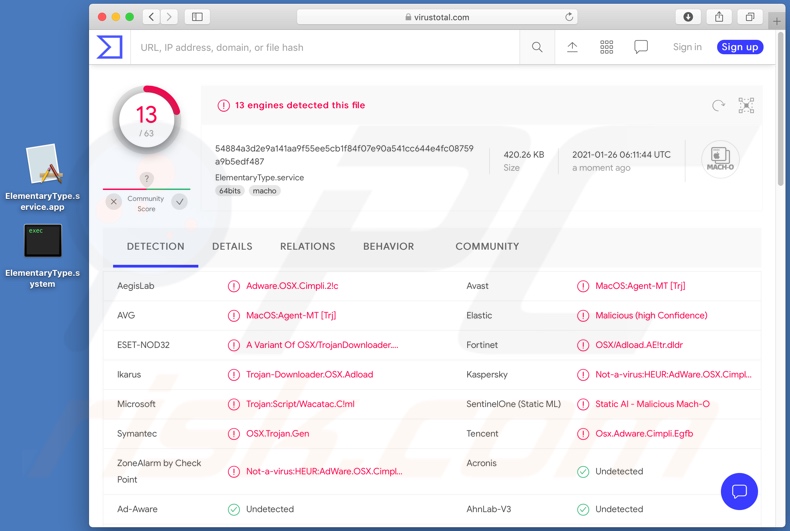Screen dimensions: 790x531
Task: Click Acronis undetected check icon
Action: [x=583, y=472]
